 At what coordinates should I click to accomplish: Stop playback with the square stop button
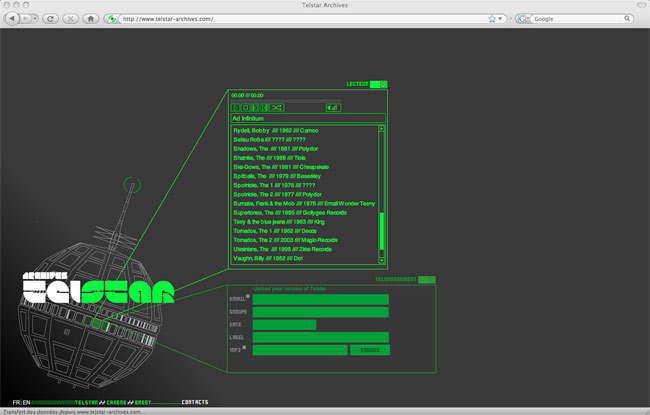245,107
